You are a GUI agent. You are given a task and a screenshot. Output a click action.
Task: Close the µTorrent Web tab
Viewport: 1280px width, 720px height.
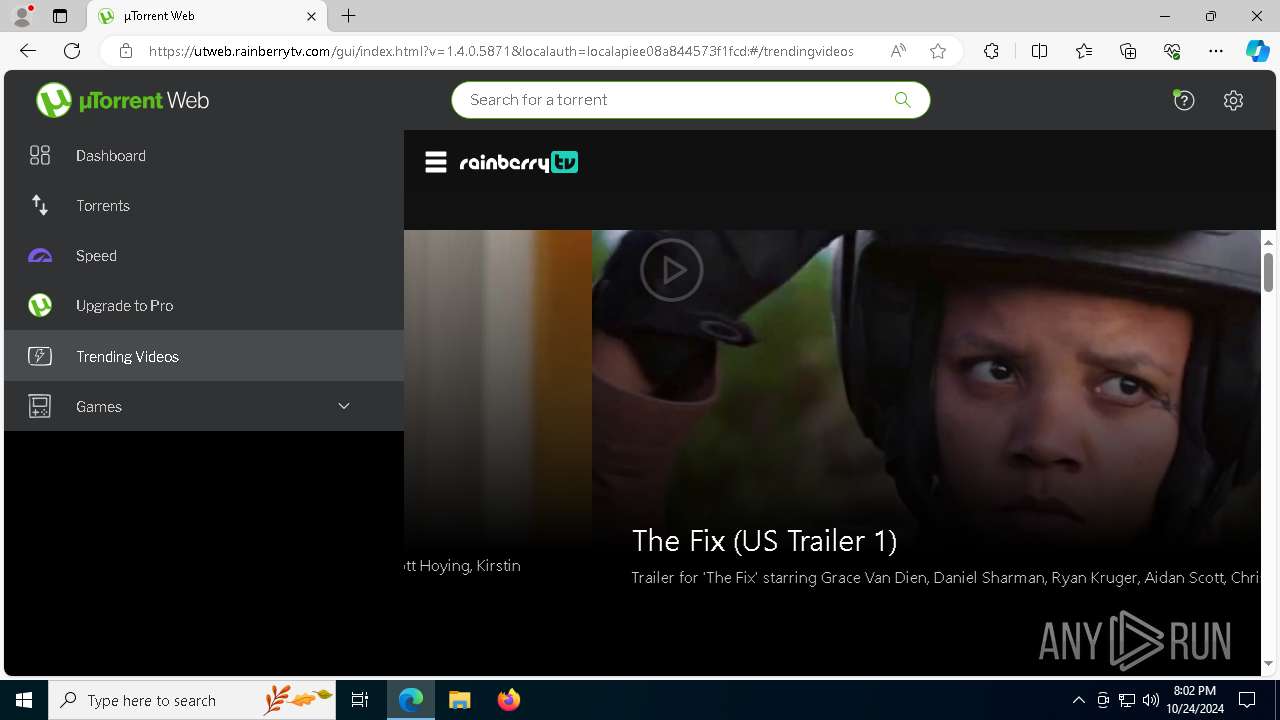point(311,16)
